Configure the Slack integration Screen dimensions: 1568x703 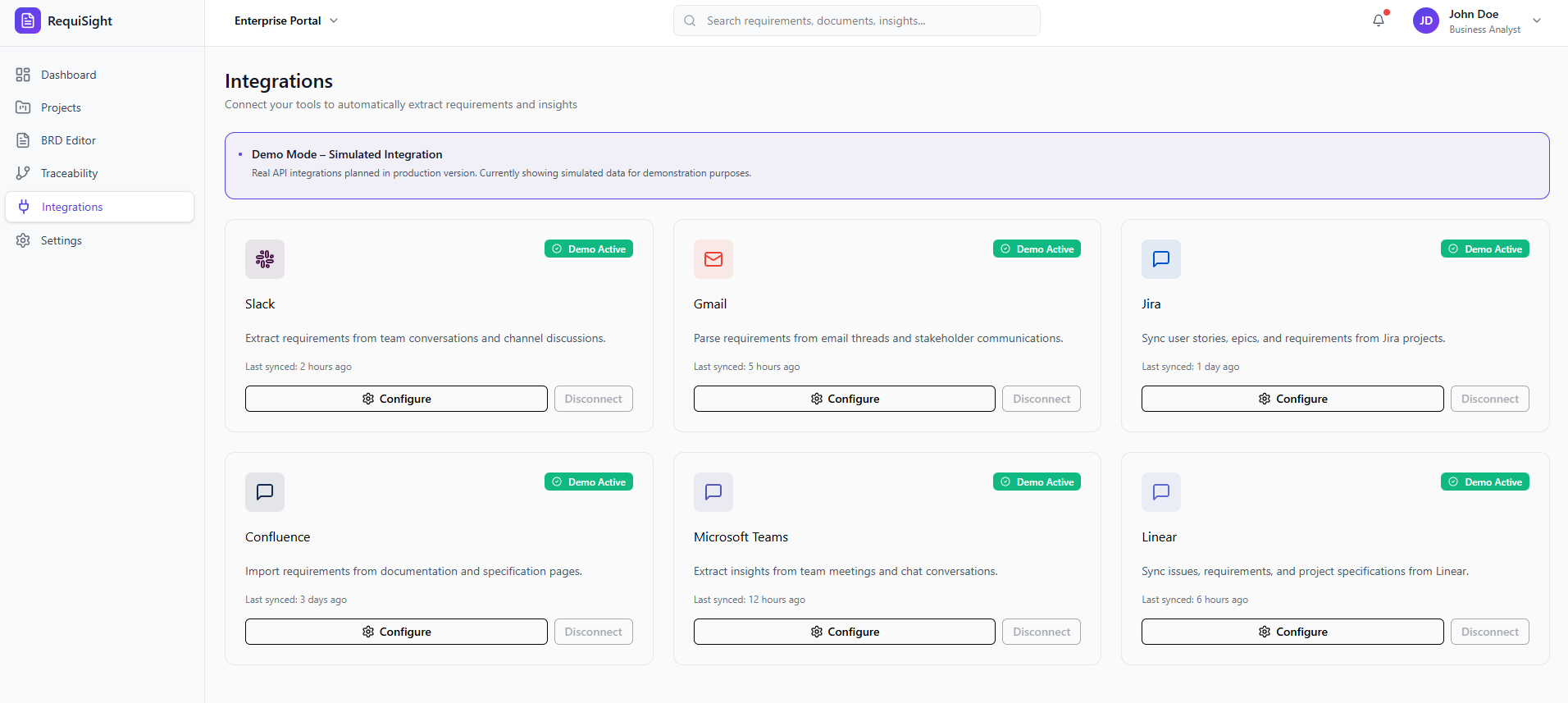[x=396, y=399]
